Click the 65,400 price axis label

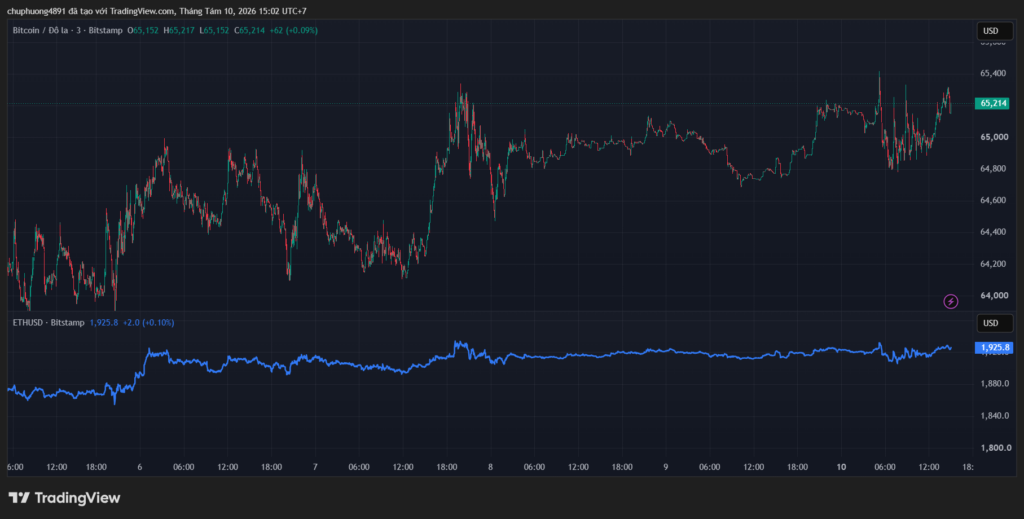click(993, 74)
